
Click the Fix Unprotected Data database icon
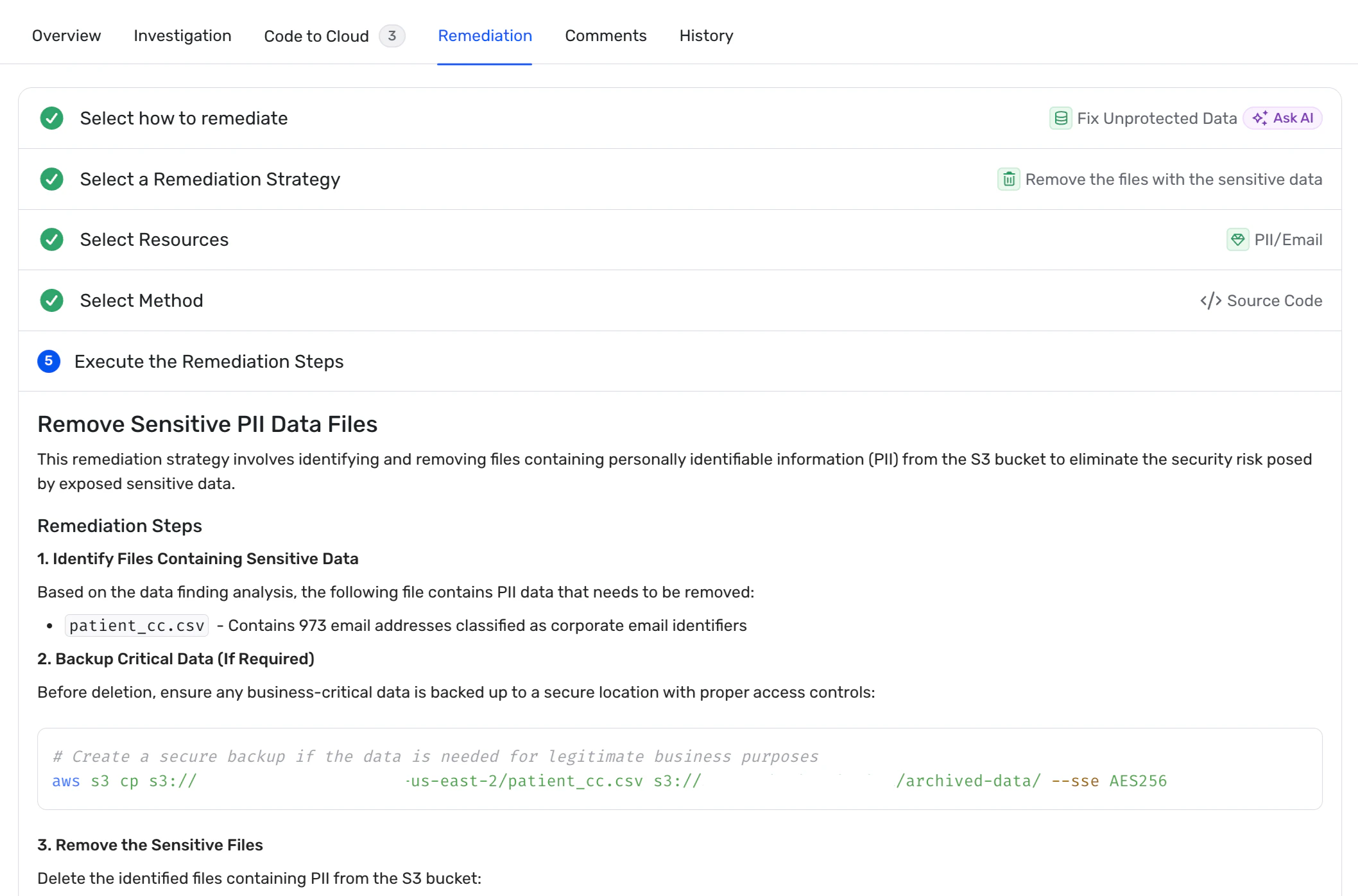[x=1060, y=118]
